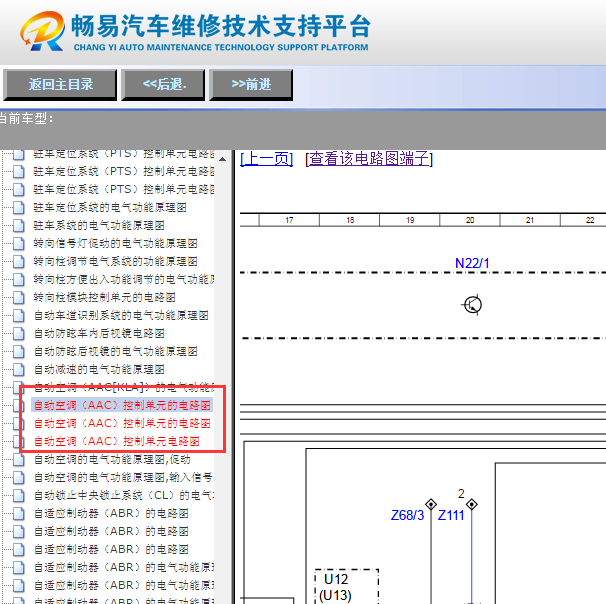The height and width of the screenshot is (604, 606).
Task: Click column number 21 in diagram ruler
Action: point(530,220)
